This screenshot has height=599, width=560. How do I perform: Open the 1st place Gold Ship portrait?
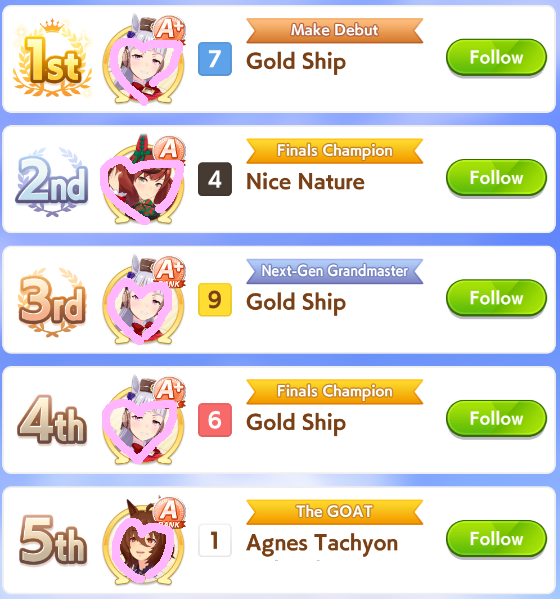[144, 60]
